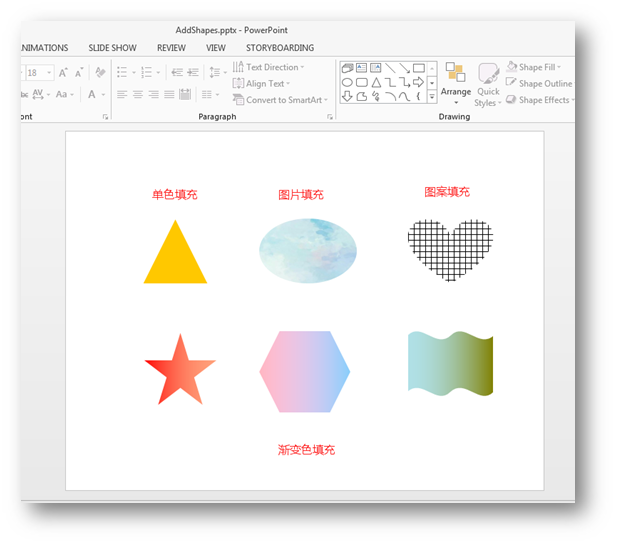Select the Vertical Text Box shape

point(376,68)
